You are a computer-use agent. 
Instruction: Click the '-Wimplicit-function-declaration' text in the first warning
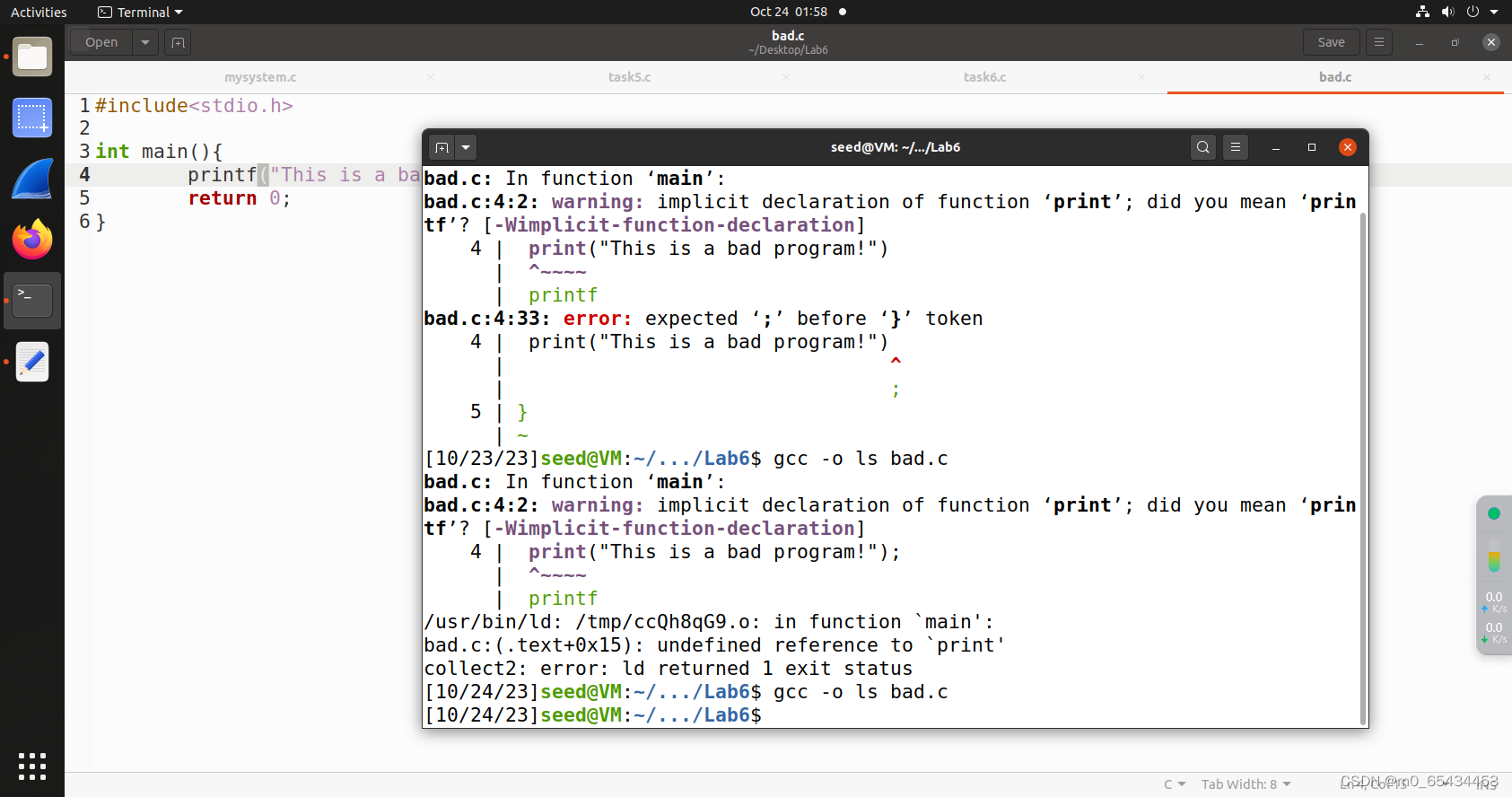pyautogui.click(x=674, y=225)
